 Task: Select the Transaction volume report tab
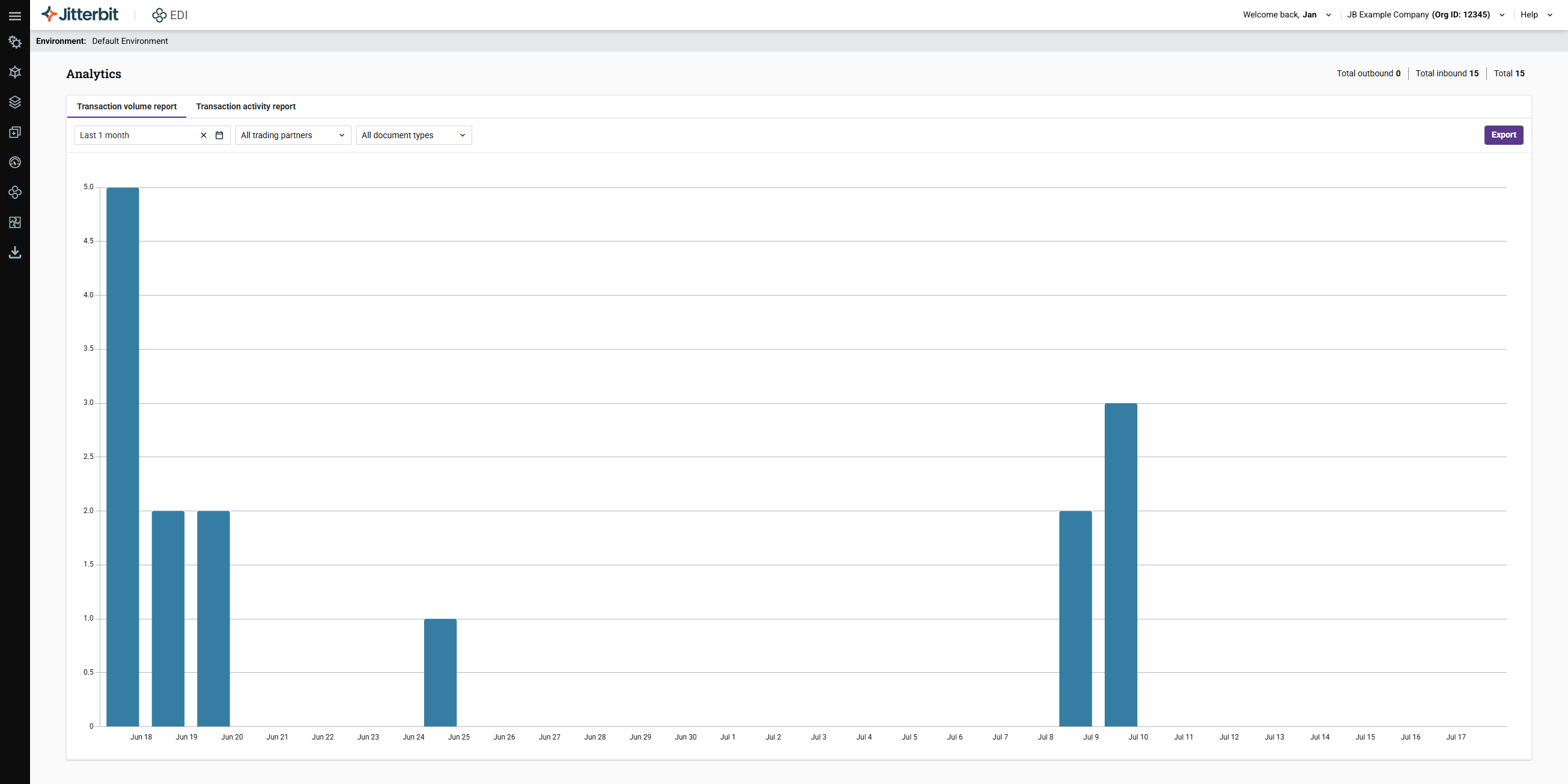[x=127, y=106]
